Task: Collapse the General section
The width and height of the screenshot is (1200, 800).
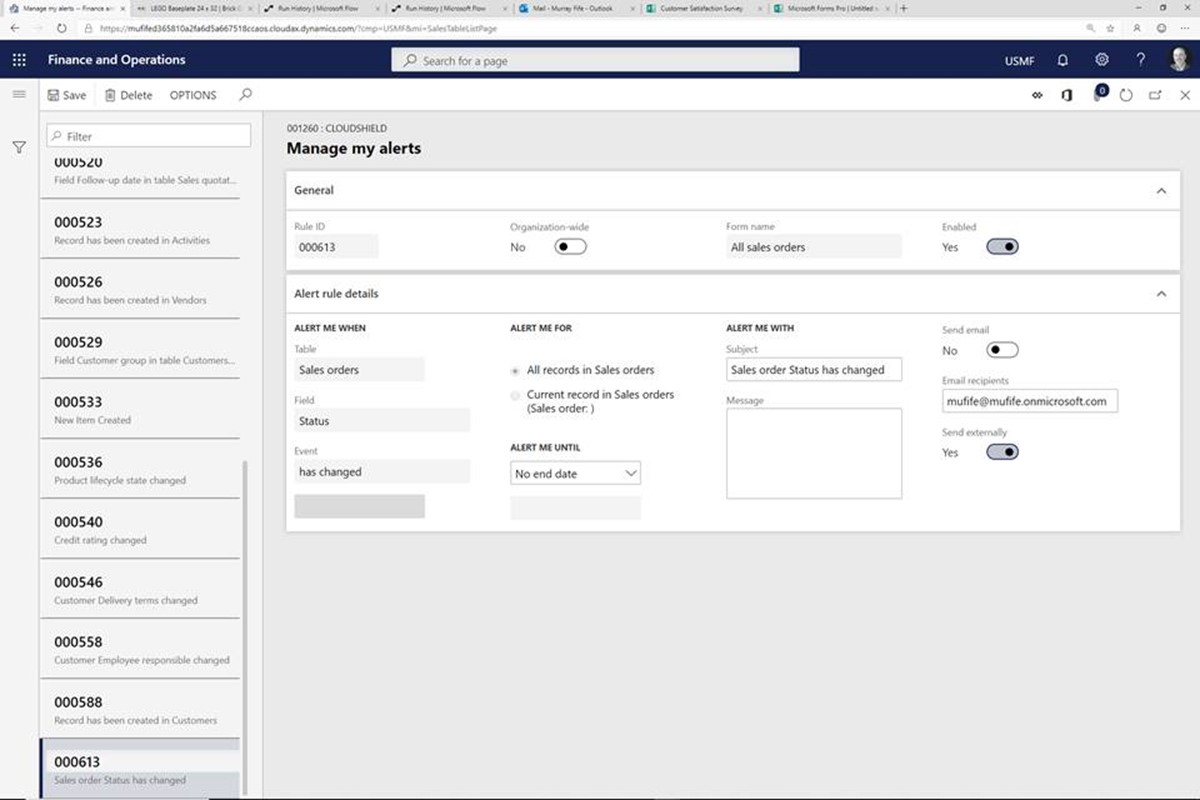Action: 1160,190
